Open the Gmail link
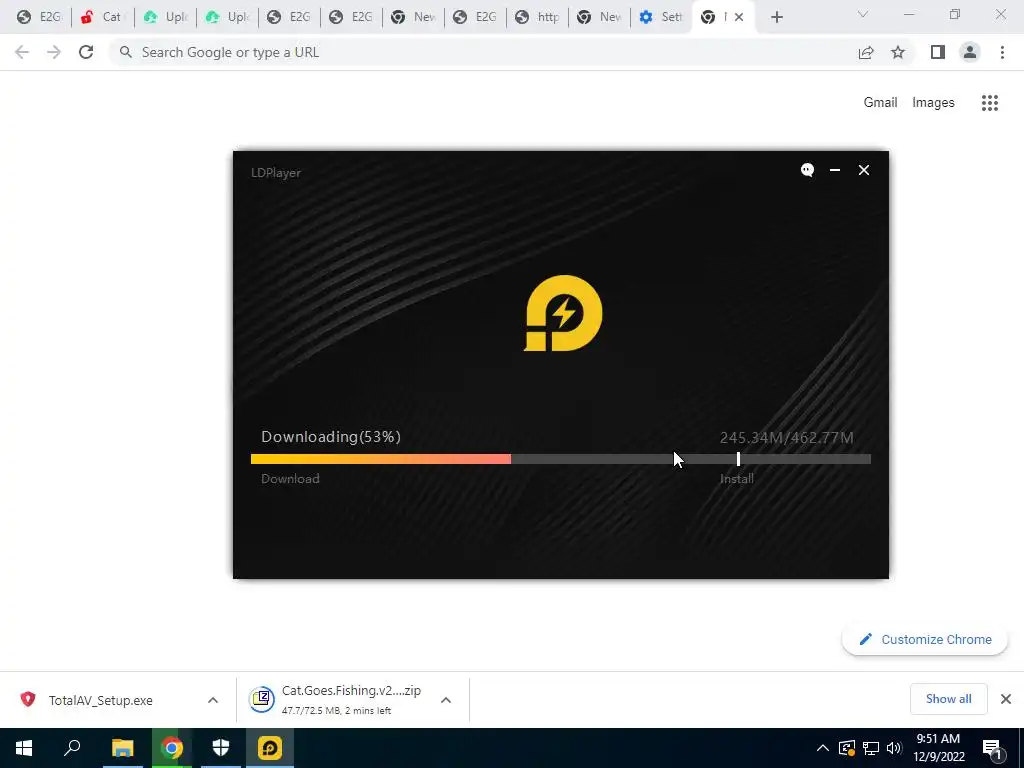This screenshot has height=768, width=1024. pyautogui.click(x=880, y=103)
